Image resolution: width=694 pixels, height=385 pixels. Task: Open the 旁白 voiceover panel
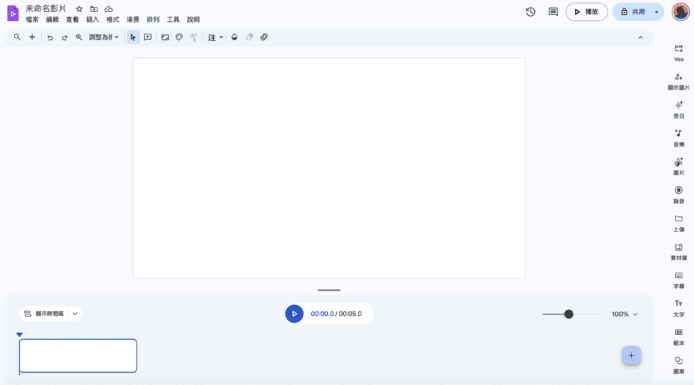pos(679,109)
